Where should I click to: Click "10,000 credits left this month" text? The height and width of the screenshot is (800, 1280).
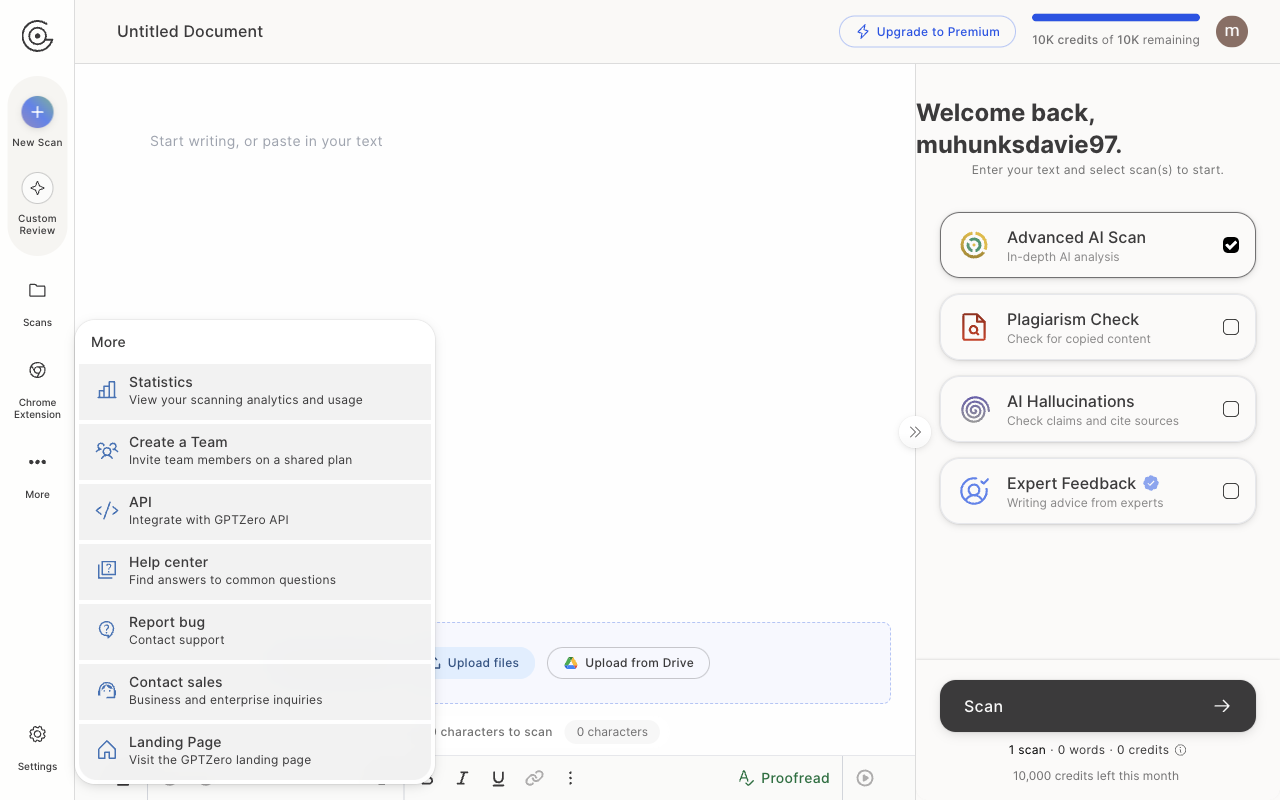tap(1096, 776)
